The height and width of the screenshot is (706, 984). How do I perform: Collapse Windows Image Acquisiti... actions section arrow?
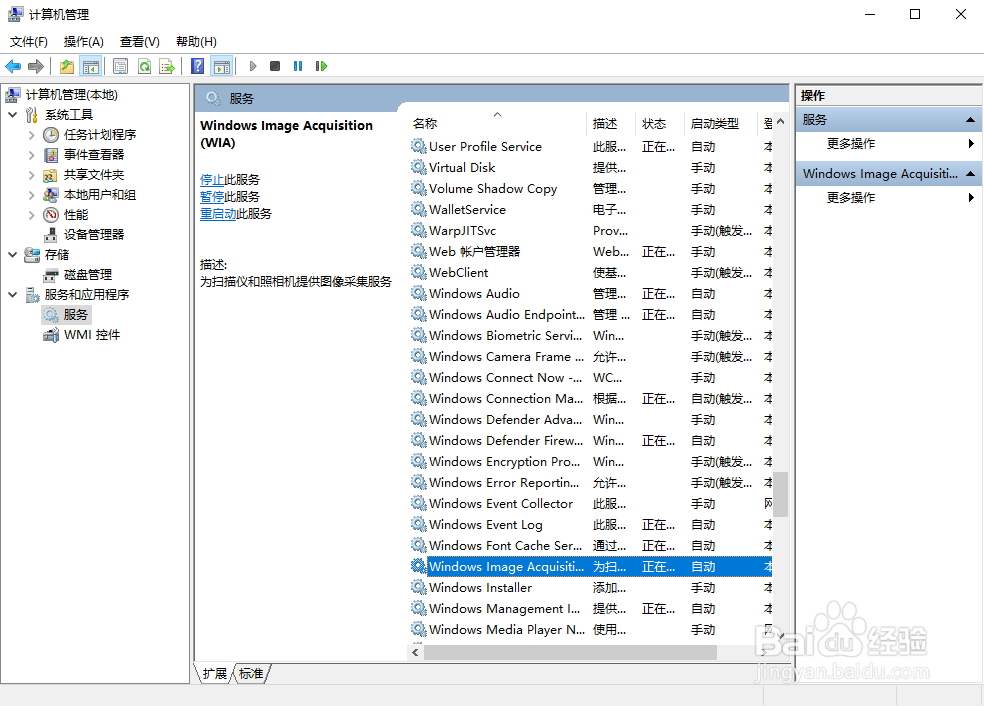[970, 174]
